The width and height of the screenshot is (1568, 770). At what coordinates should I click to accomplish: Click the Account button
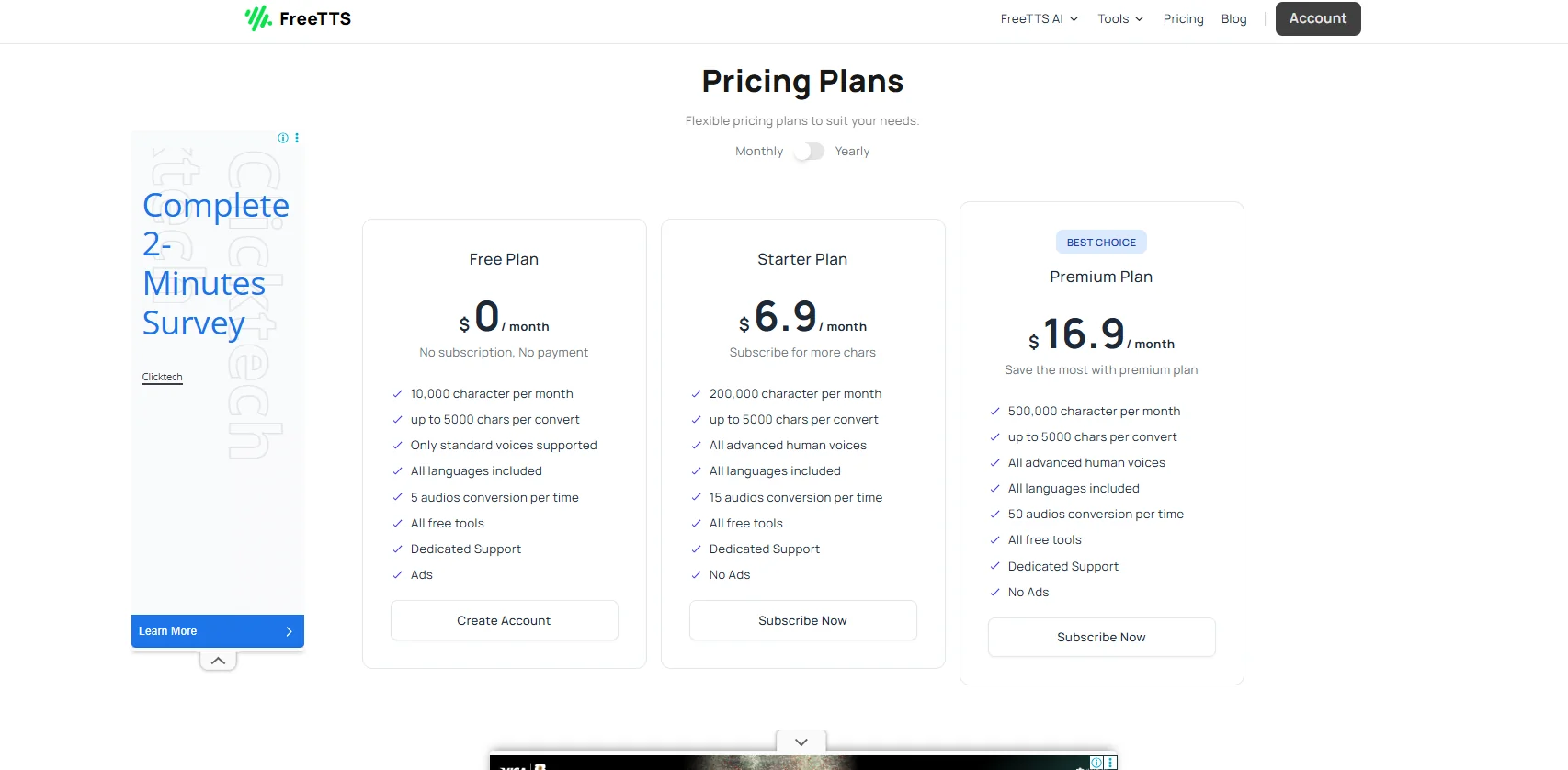click(1317, 19)
